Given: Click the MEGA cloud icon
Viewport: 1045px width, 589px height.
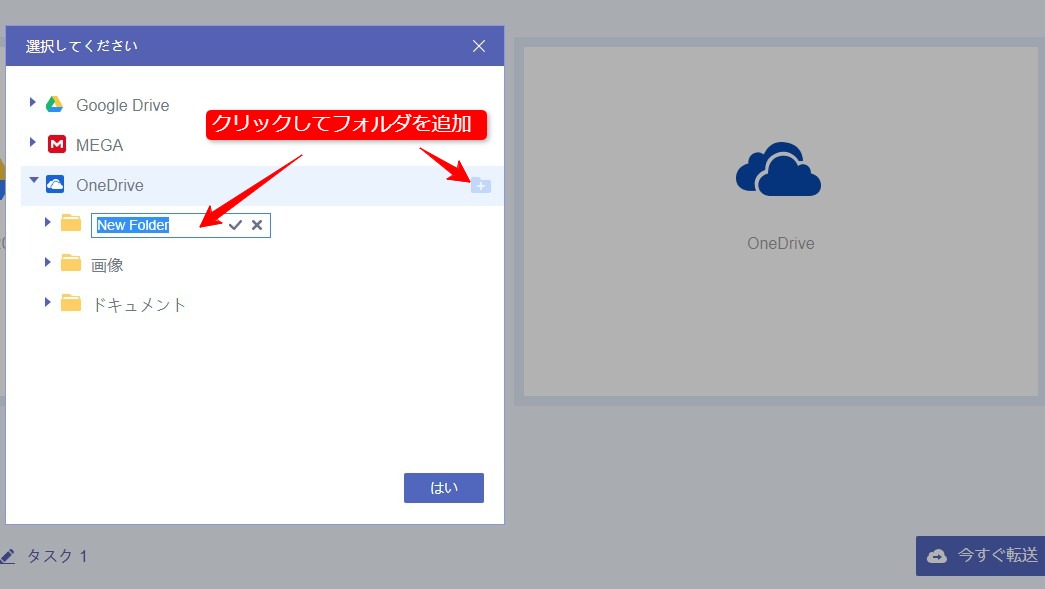Looking at the screenshot, I should (57, 144).
